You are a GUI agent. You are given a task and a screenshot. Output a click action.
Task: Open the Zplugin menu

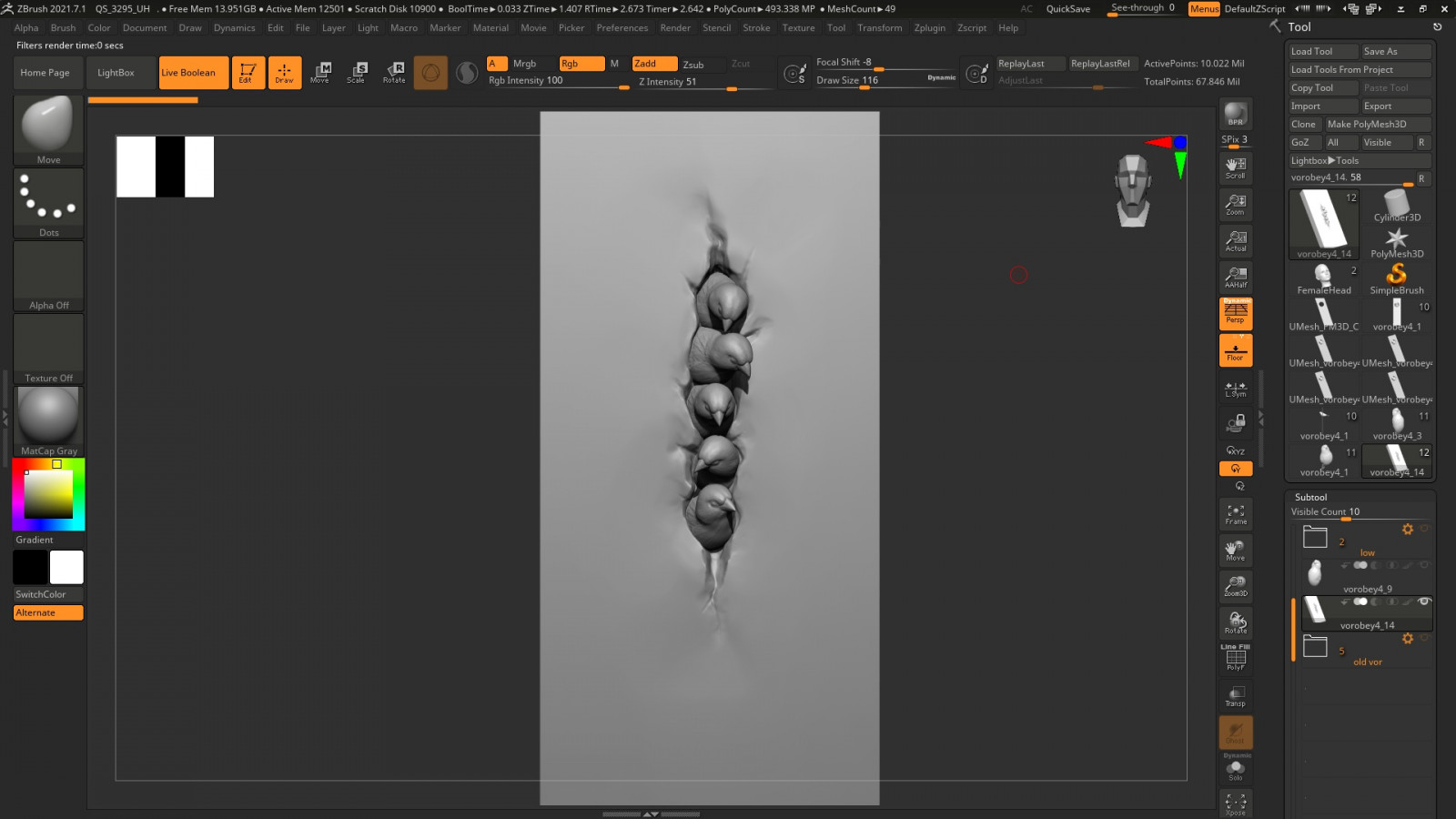[929, 28]
